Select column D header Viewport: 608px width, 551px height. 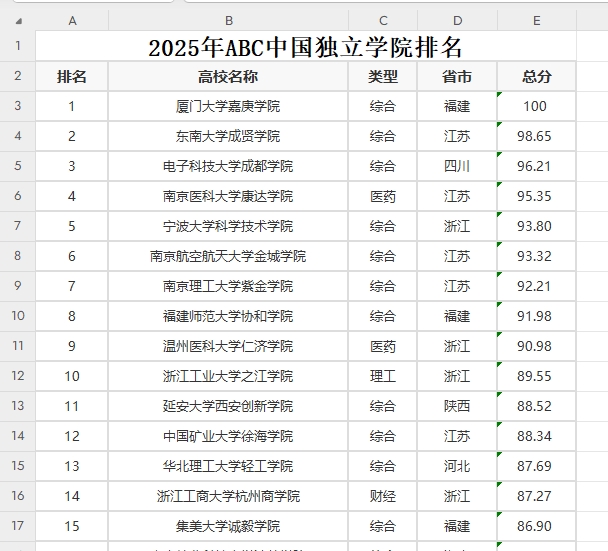point(457,21)
